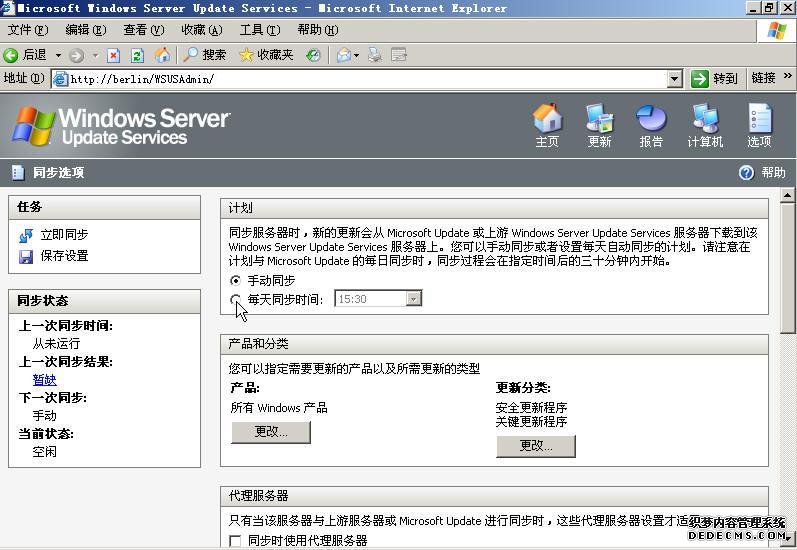
Task: Open the 查看(V) menu
Action: pos(144,30)
